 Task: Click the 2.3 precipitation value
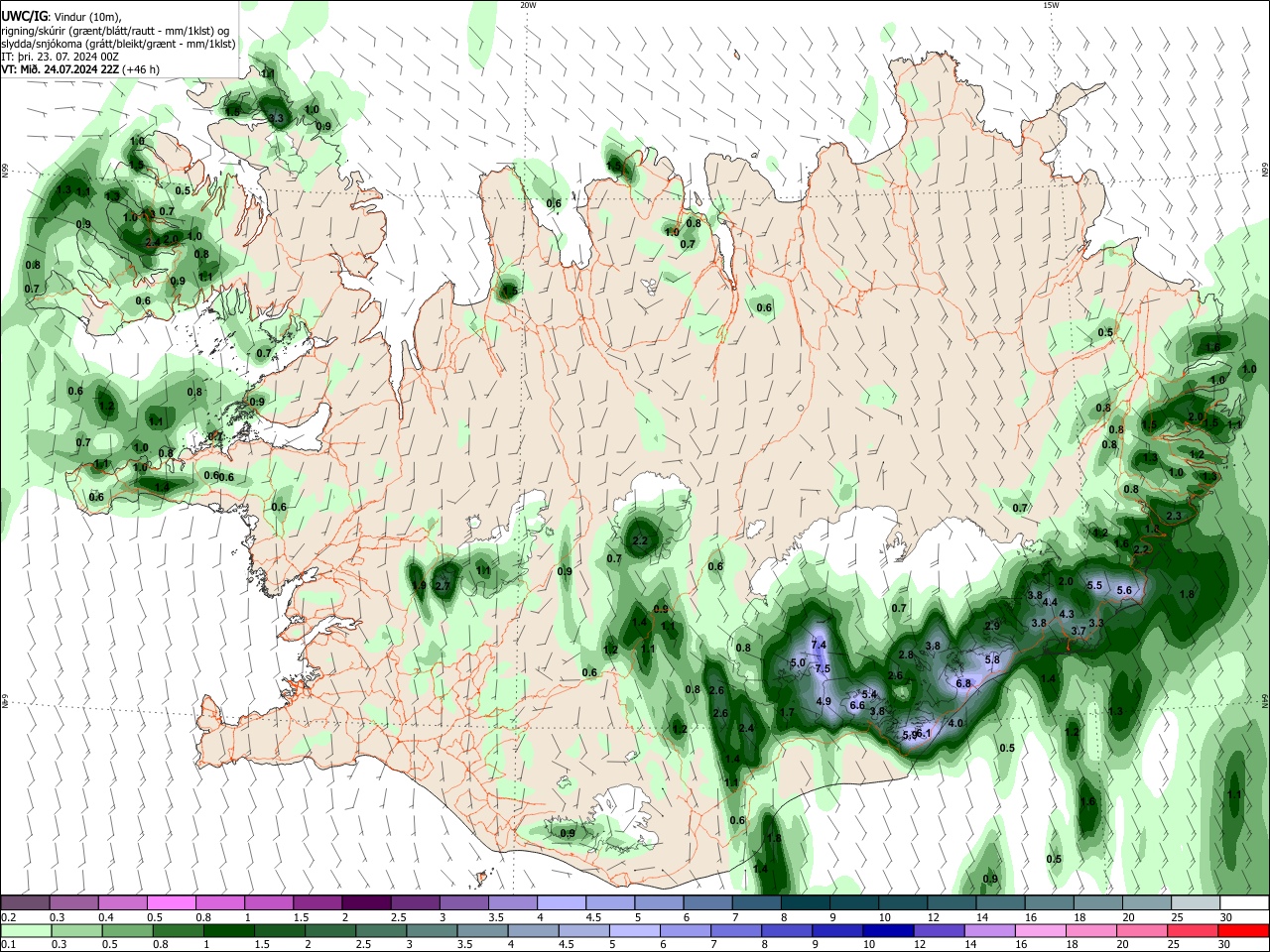(x=1174, y=516)
